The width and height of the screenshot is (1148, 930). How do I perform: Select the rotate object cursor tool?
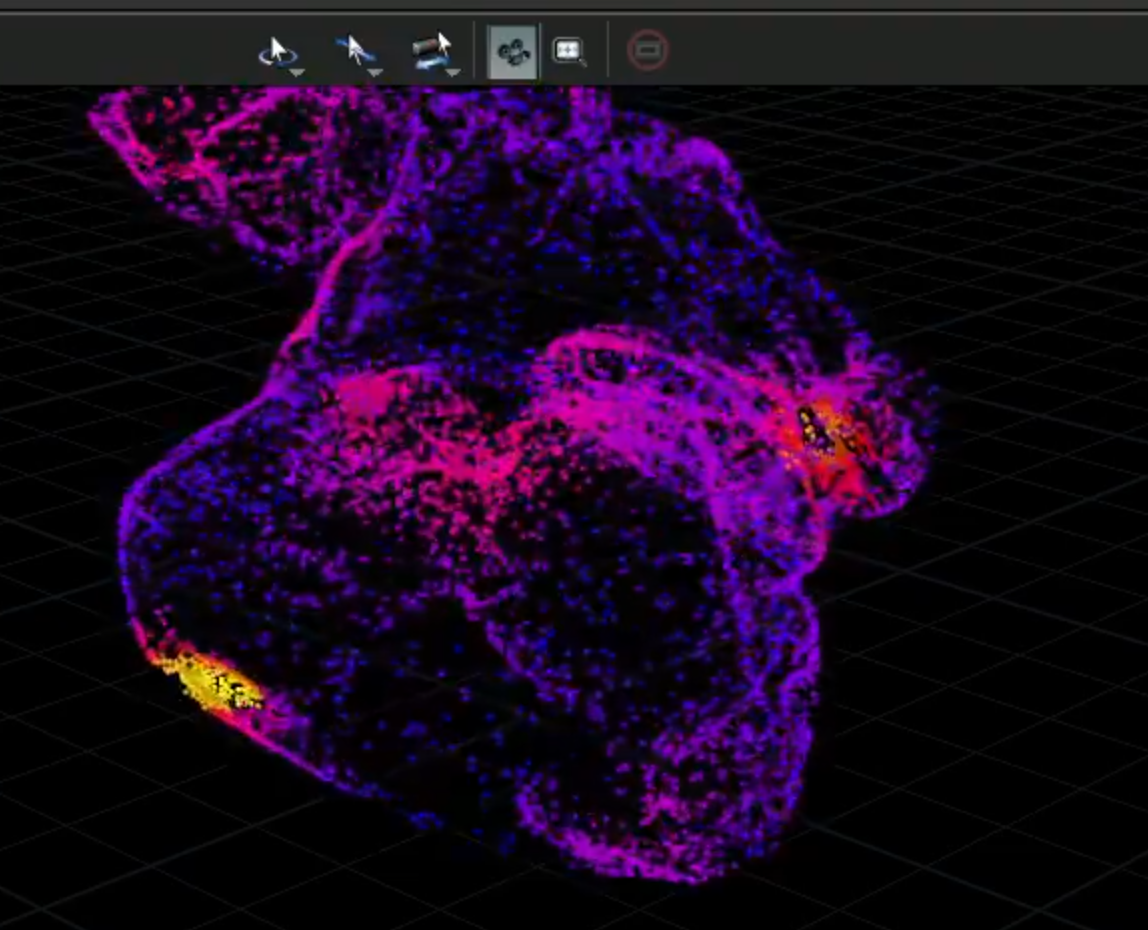tap(433, 51)
